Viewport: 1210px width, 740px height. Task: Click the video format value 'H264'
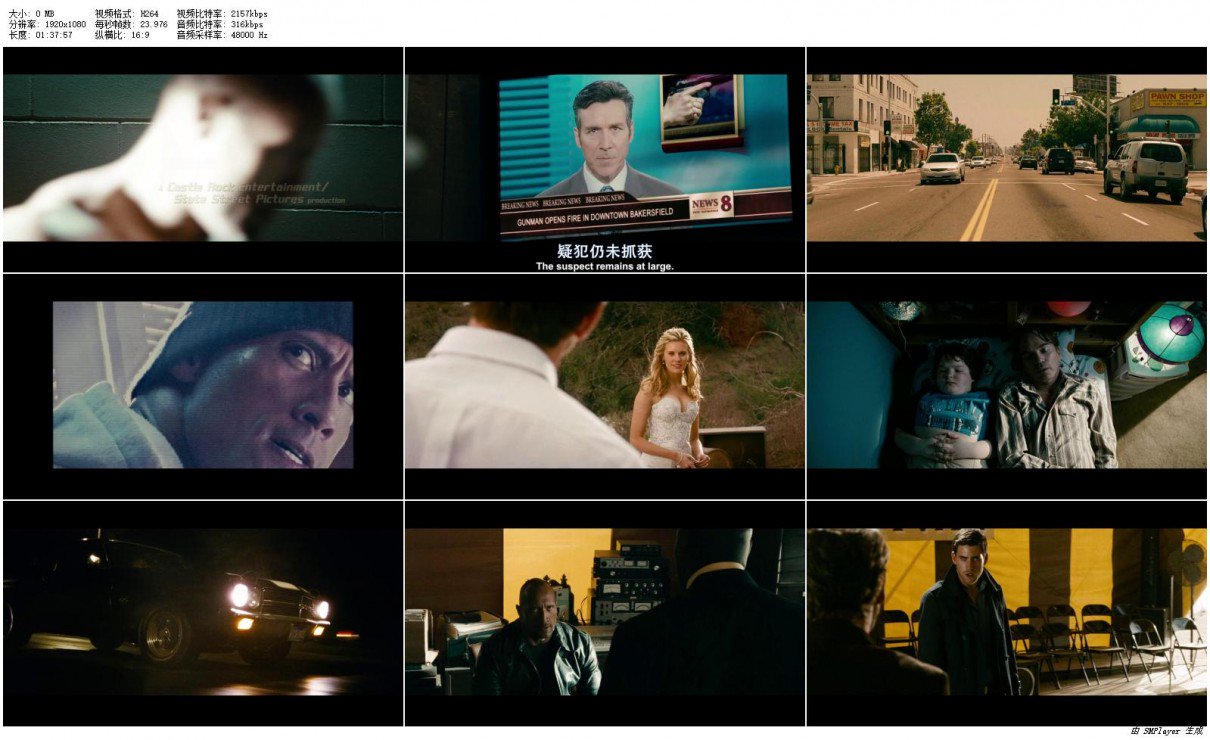[x=148, y=13]
